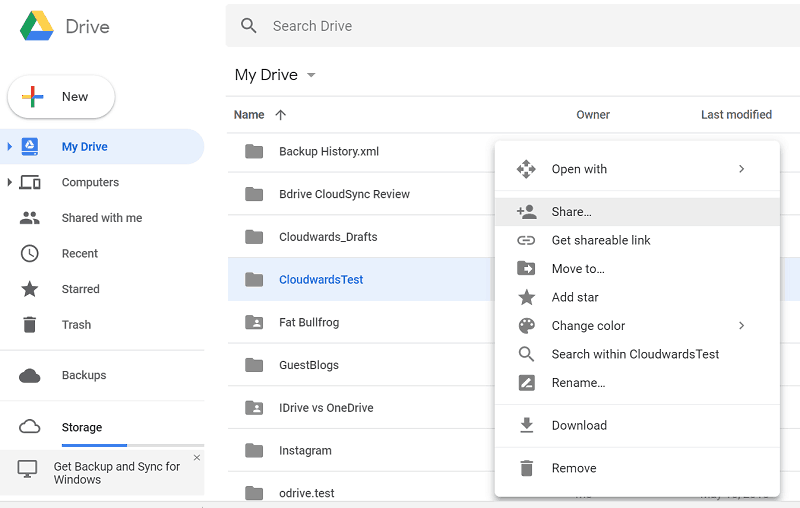Go to Starred items
The height and width of the screenshot is (508, 800).
tap(102, 289)
